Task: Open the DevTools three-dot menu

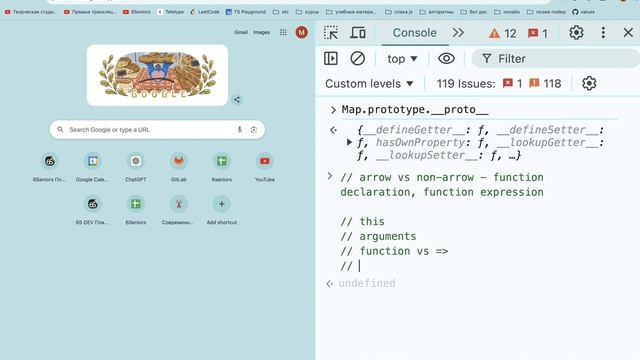Action: click(x=603, y=33)
